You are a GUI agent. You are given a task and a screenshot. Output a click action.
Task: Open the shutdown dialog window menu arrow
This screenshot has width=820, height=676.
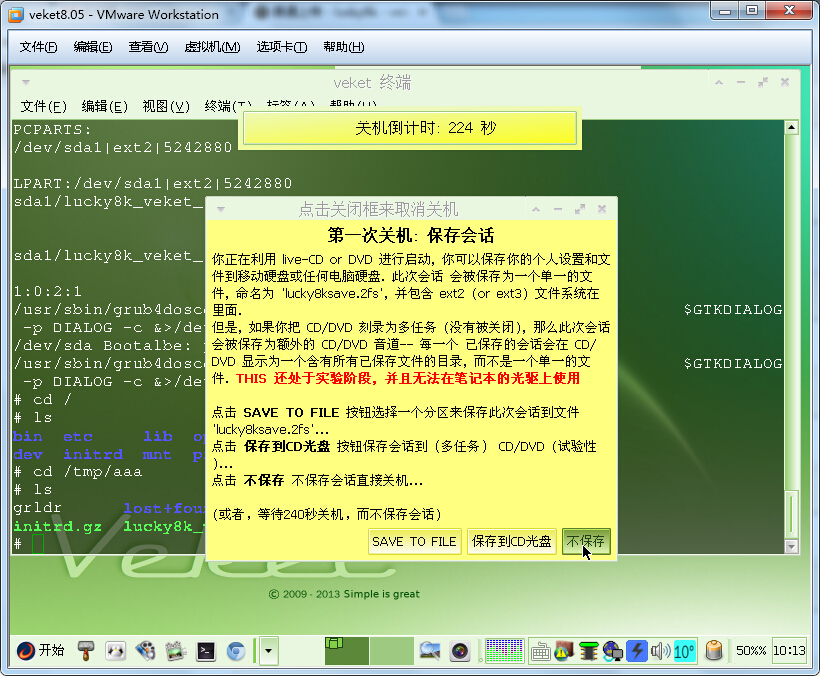click(x=221, y=210)
